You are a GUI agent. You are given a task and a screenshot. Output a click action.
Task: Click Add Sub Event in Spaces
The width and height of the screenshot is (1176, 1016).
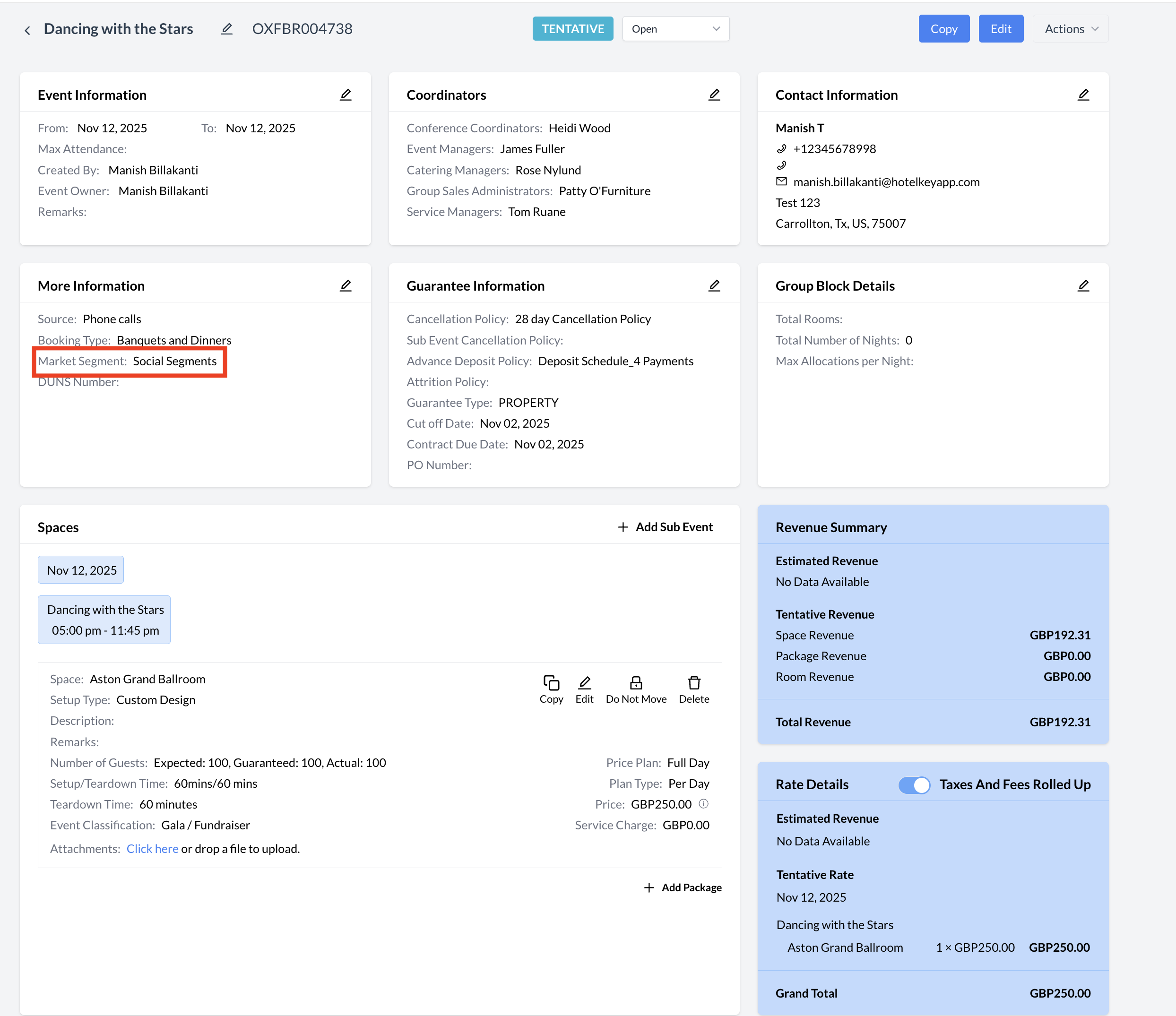coord(665,527)
